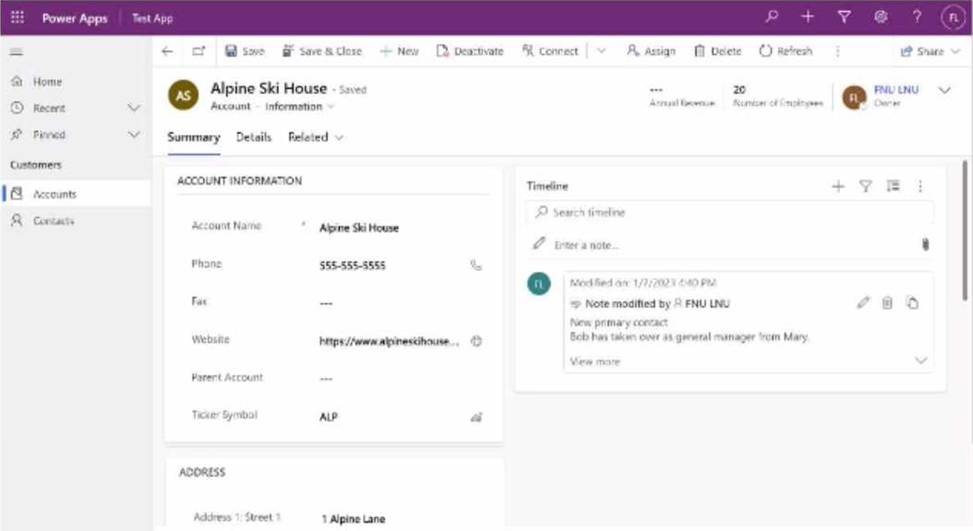Edit the note with pencil icon
This screenshot has height=531, width=973.
[863, 303]
